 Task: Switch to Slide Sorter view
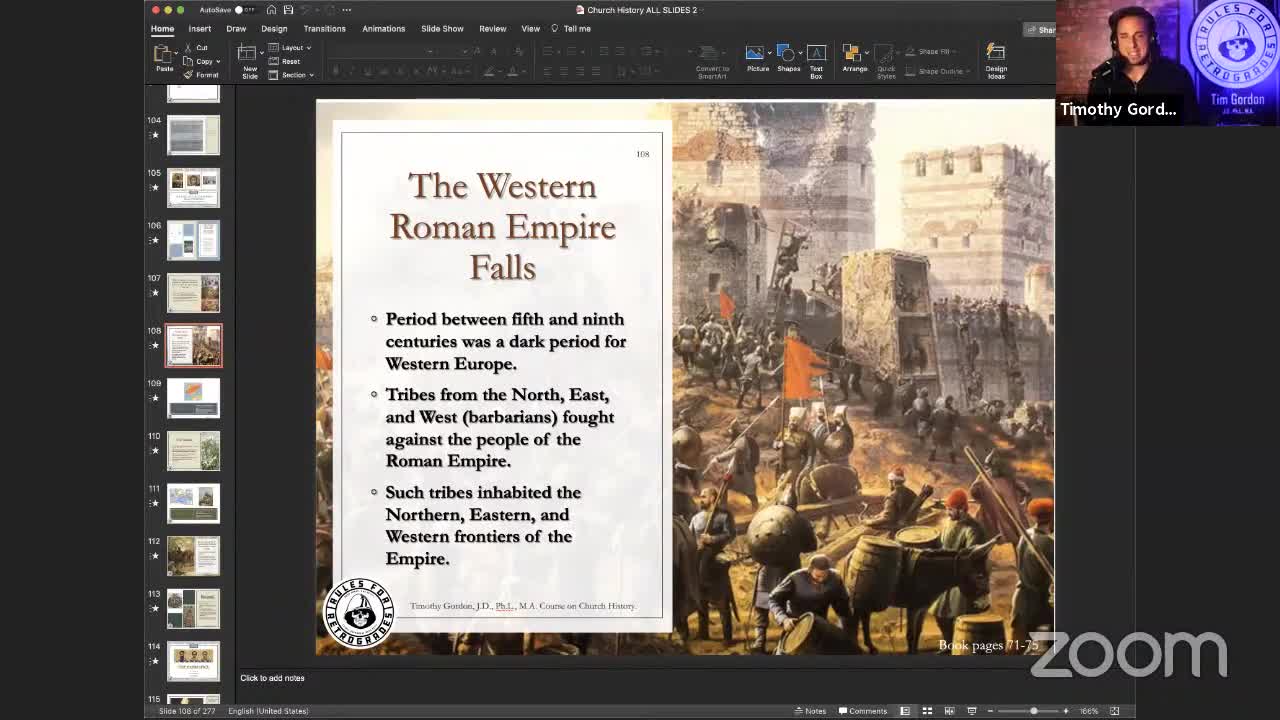point(927,711)
